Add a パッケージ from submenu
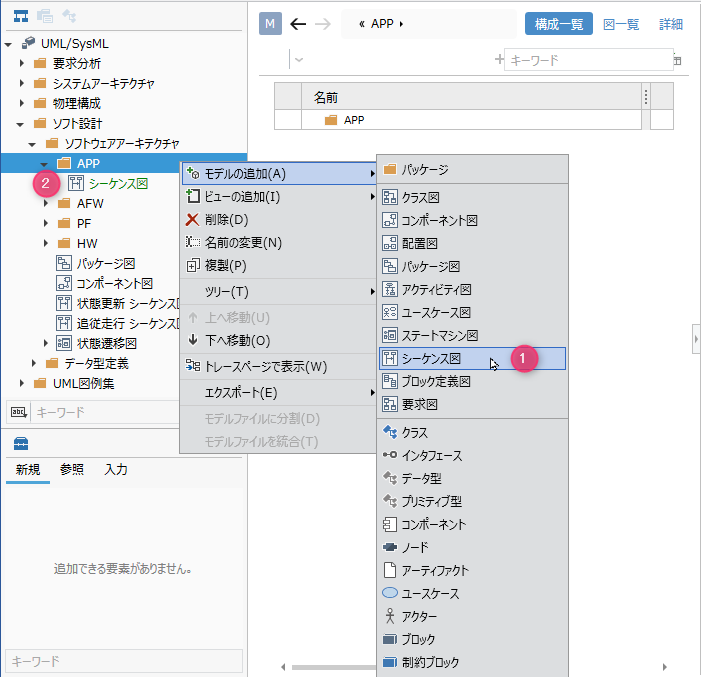This screenshot has height=677, width=701. point(472,169)
